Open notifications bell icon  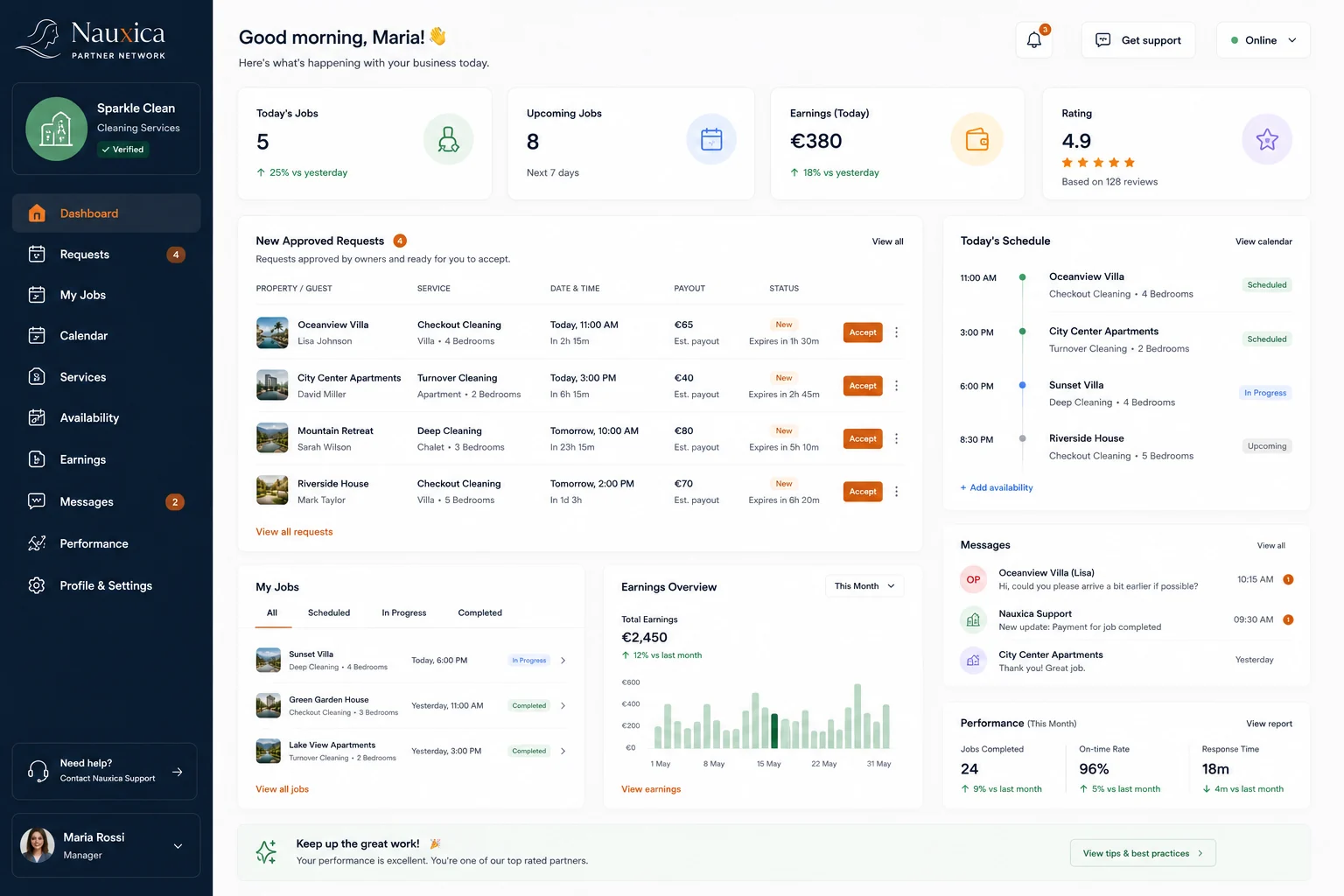(x=1033, y=40)
